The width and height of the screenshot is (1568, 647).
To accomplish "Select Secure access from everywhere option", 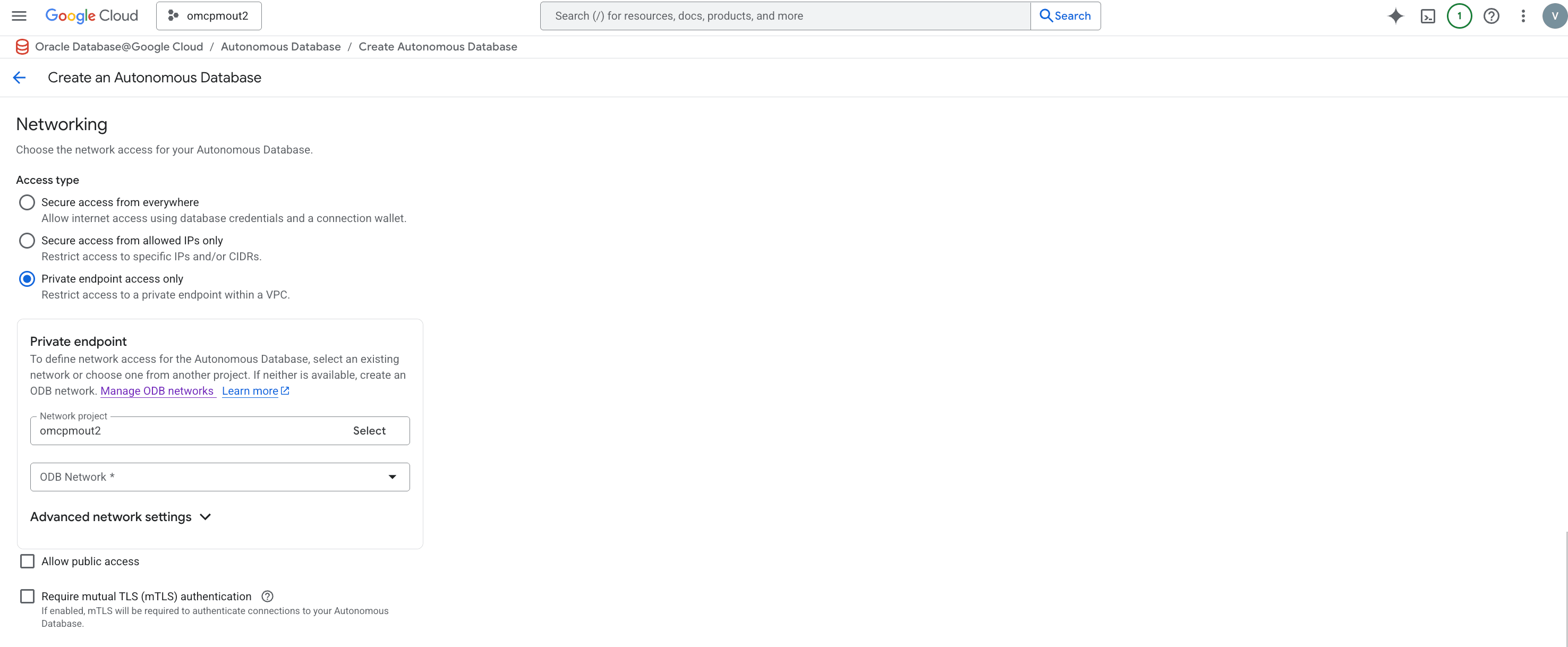I will pyautogui.click(x=27, y=202).
